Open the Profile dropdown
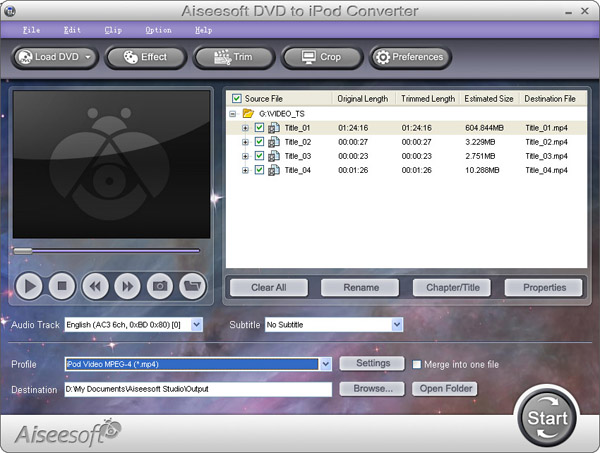600x453 pixels. (326, 364)
